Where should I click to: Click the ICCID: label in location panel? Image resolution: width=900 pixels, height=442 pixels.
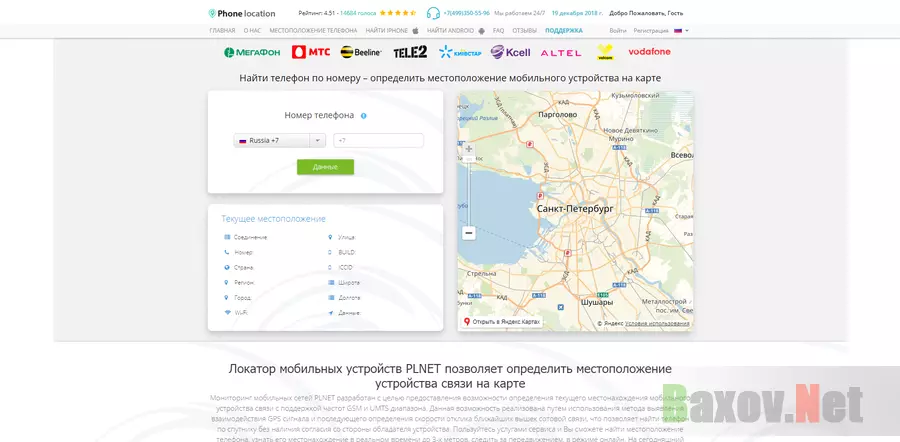click(x=346, y=267)
